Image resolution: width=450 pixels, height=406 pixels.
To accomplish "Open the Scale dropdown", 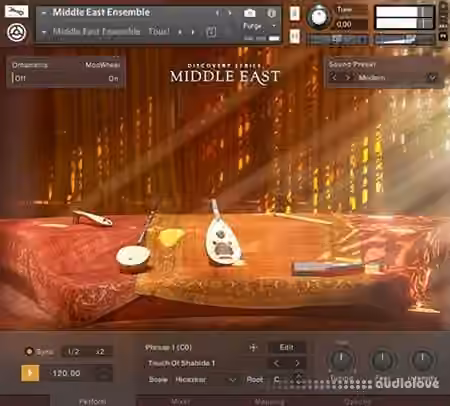I will coord(205,380).
